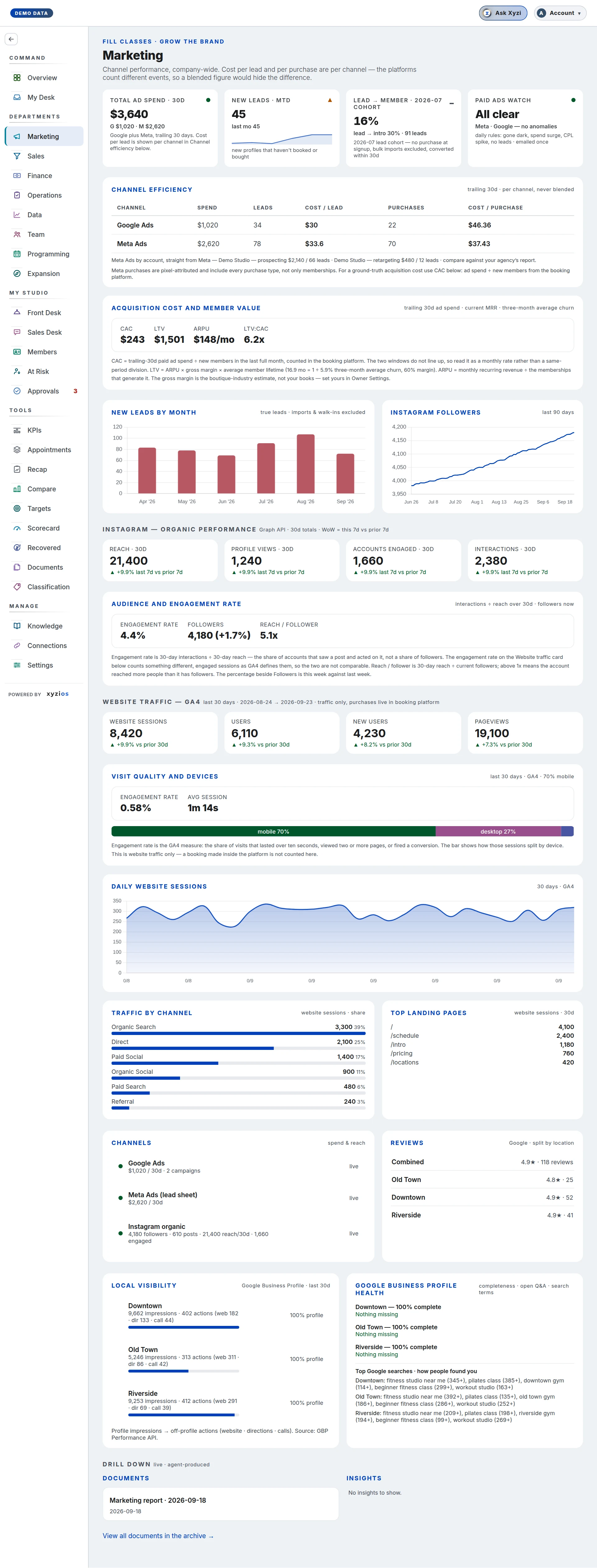Click the desktop 27% device bar segment

498,831
